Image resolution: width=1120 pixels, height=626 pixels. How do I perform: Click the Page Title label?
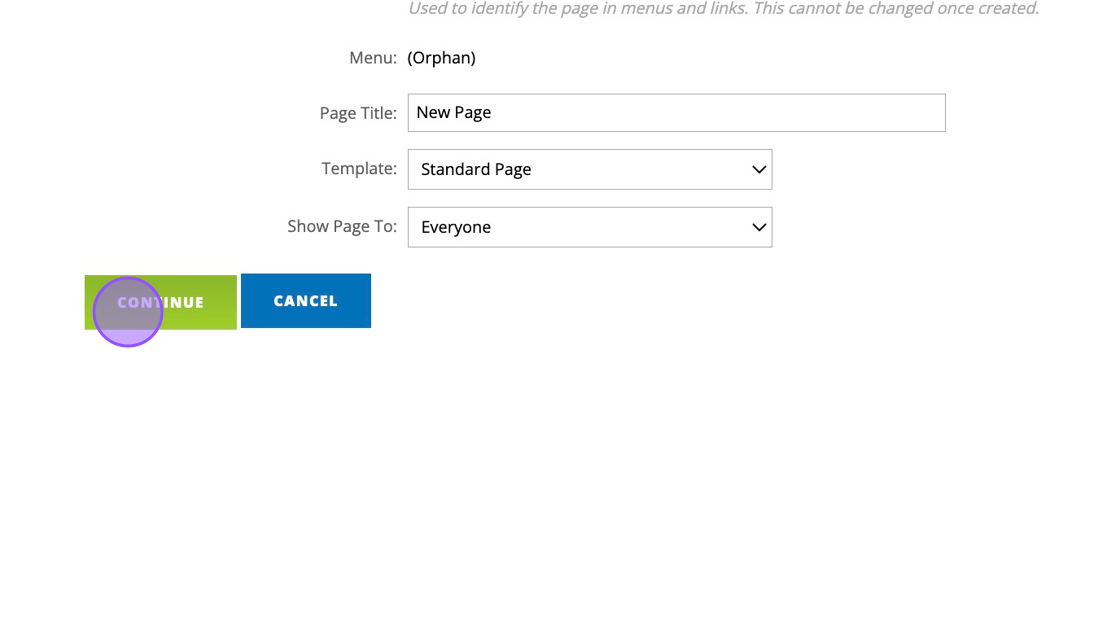click(x=358, y=113)
